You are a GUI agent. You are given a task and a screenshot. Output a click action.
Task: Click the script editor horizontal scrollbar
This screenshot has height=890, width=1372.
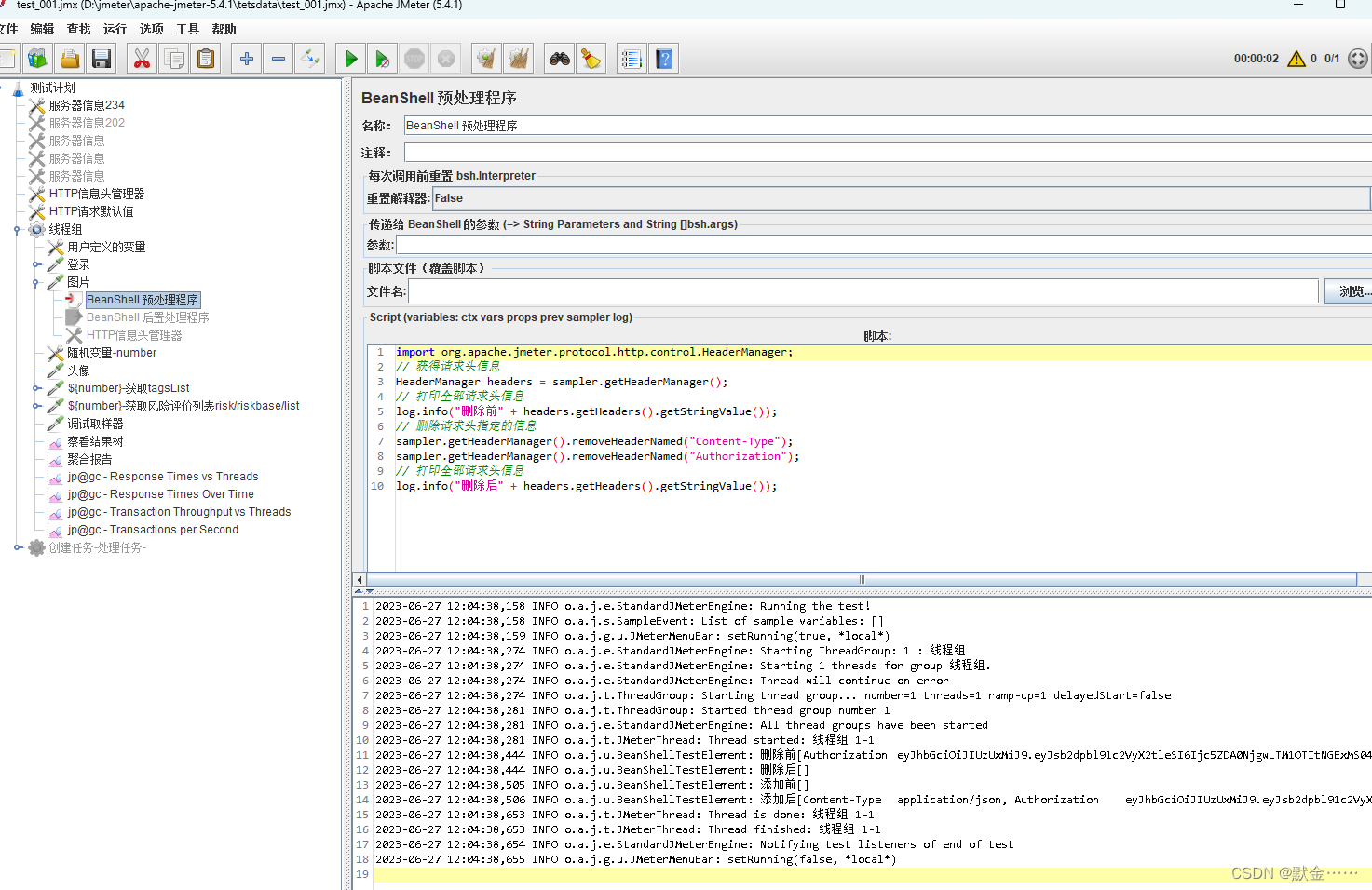(862, 579)
